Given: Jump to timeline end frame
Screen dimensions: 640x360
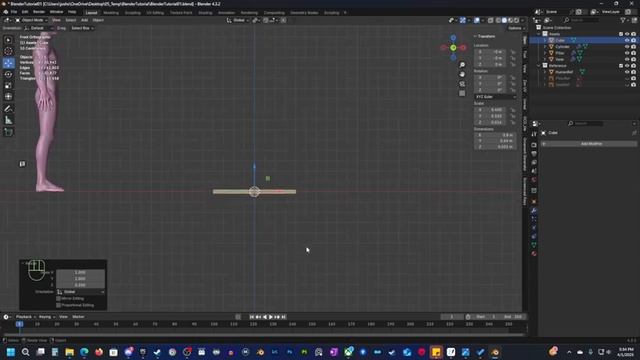Looking at the screenshot, I should click(284, 317).
